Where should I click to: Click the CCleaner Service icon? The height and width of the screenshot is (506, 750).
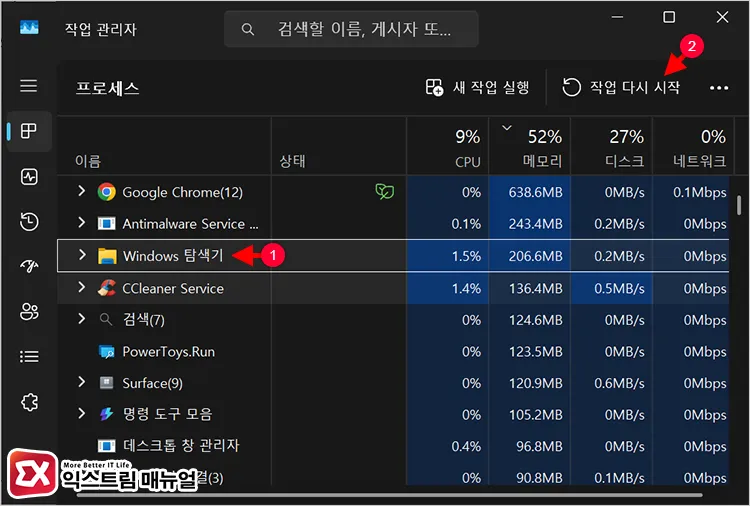106,288
